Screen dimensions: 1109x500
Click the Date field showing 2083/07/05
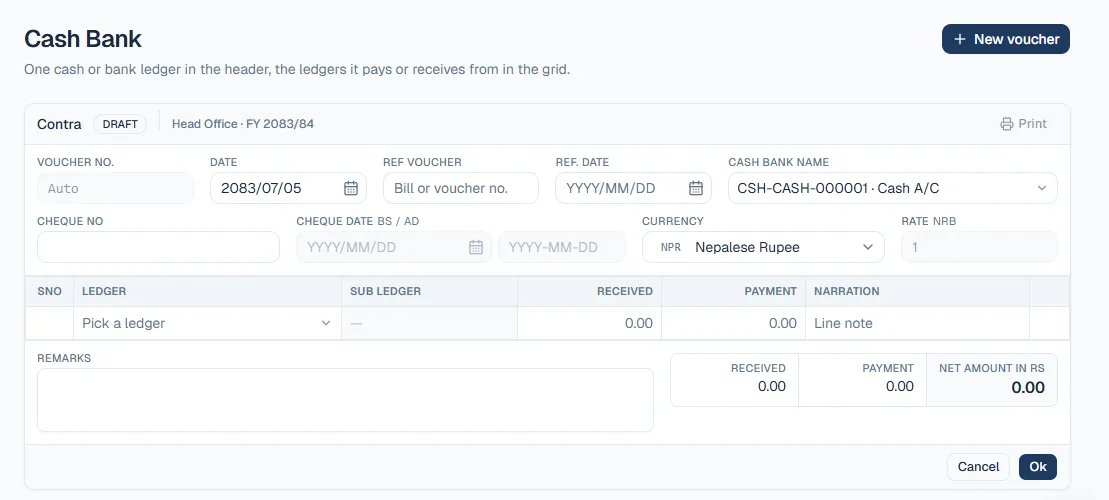[288, 188]
